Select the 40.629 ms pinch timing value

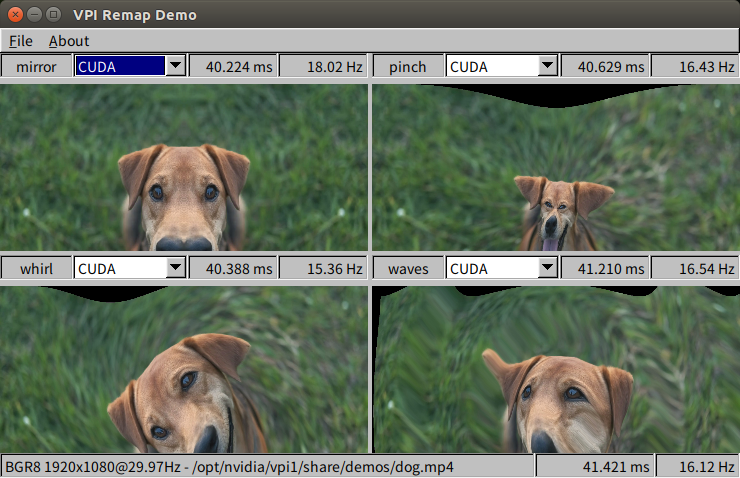coord(605,67)
